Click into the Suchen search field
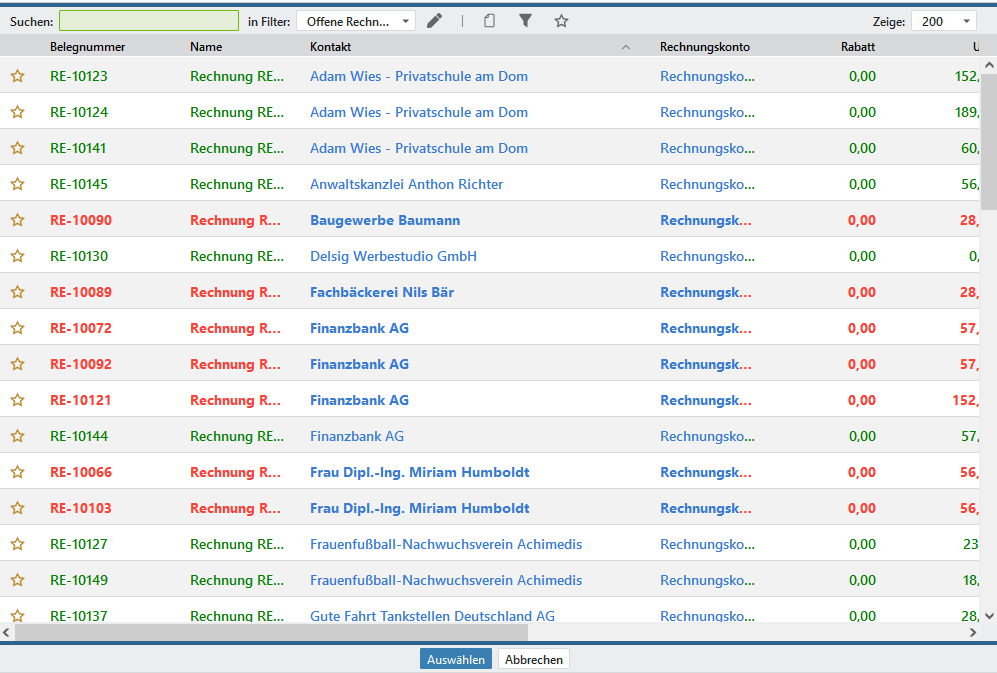 click(149, 21)
